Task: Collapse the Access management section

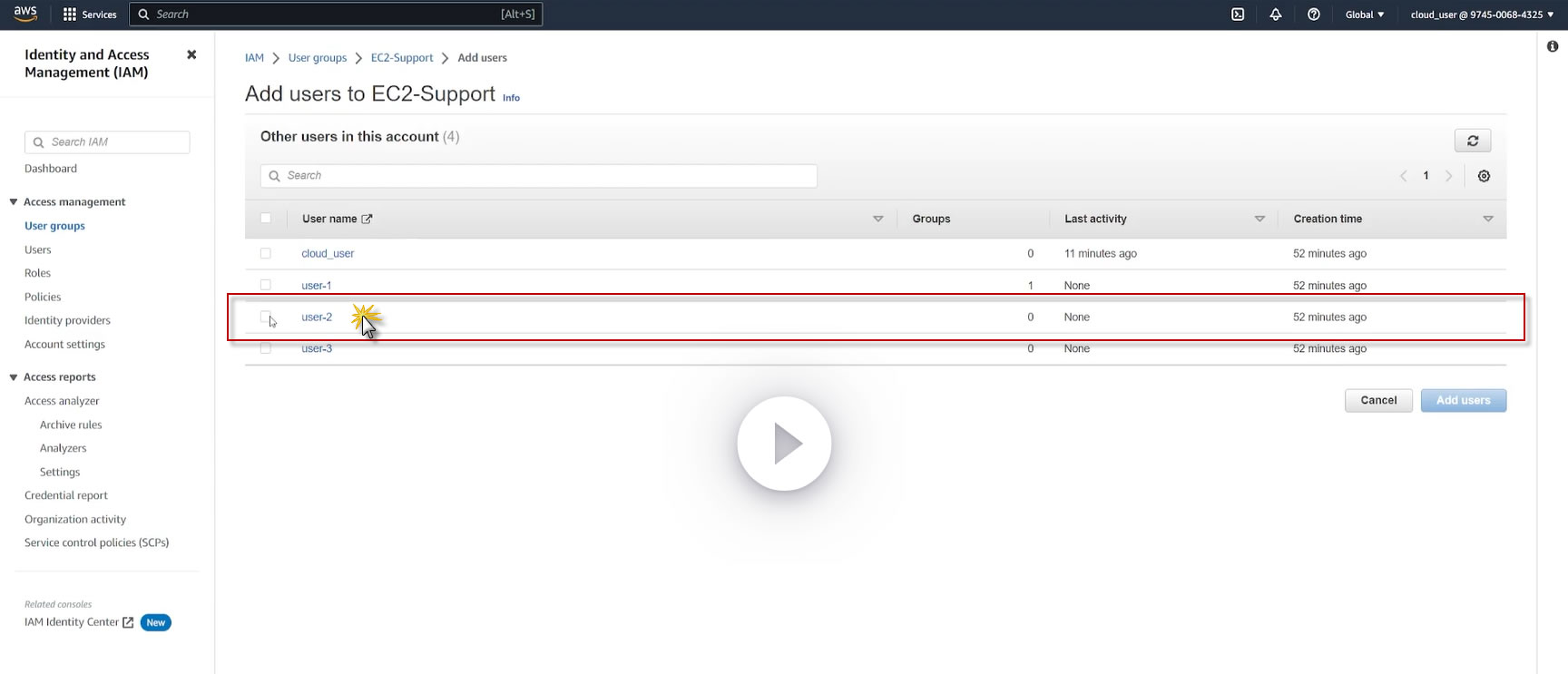Action: click(14, 201)
